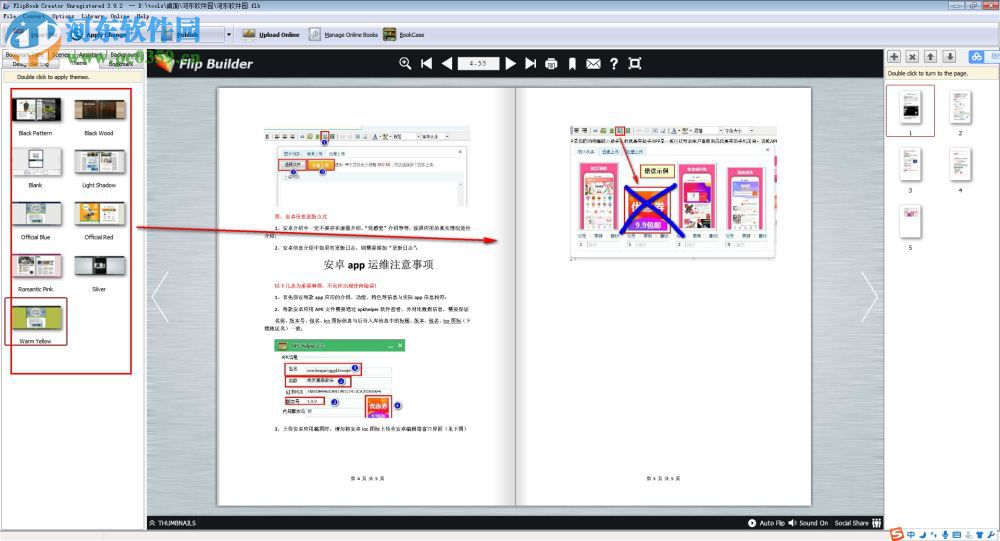Open the Publish dropdown arrow
1000x541 pixels.
pyautogui.click(x=229, y=34)
